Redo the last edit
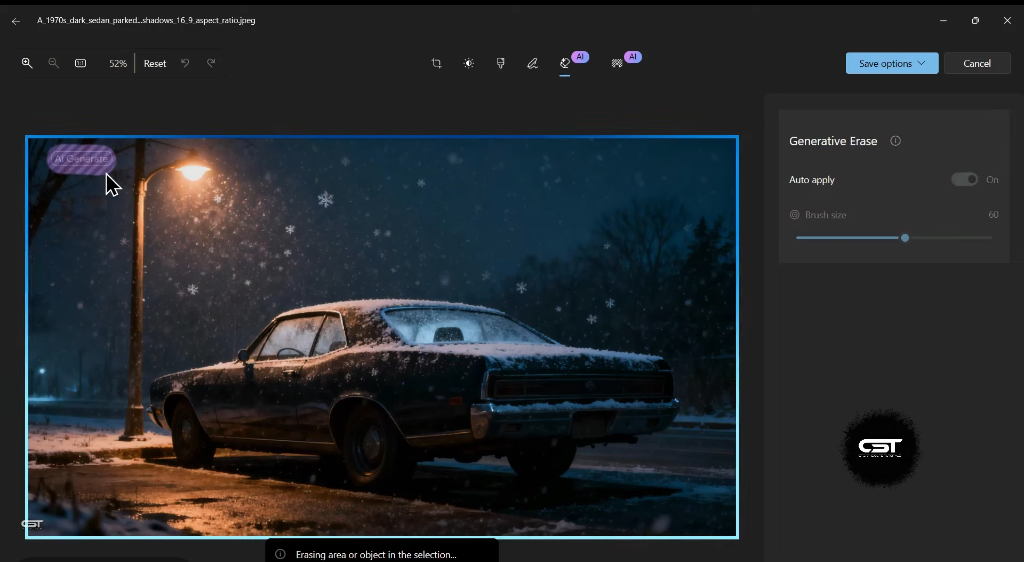The width and height of the screenshot is (1024, 562). [211, 63]
